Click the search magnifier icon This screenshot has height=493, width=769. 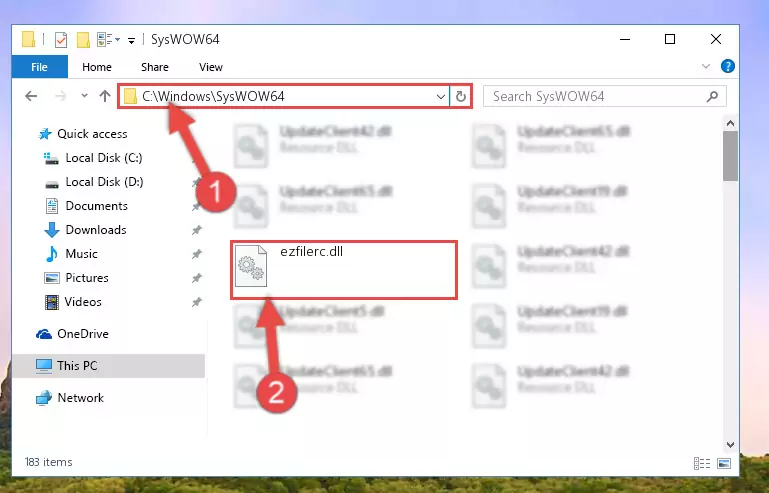tap(712, 96)
